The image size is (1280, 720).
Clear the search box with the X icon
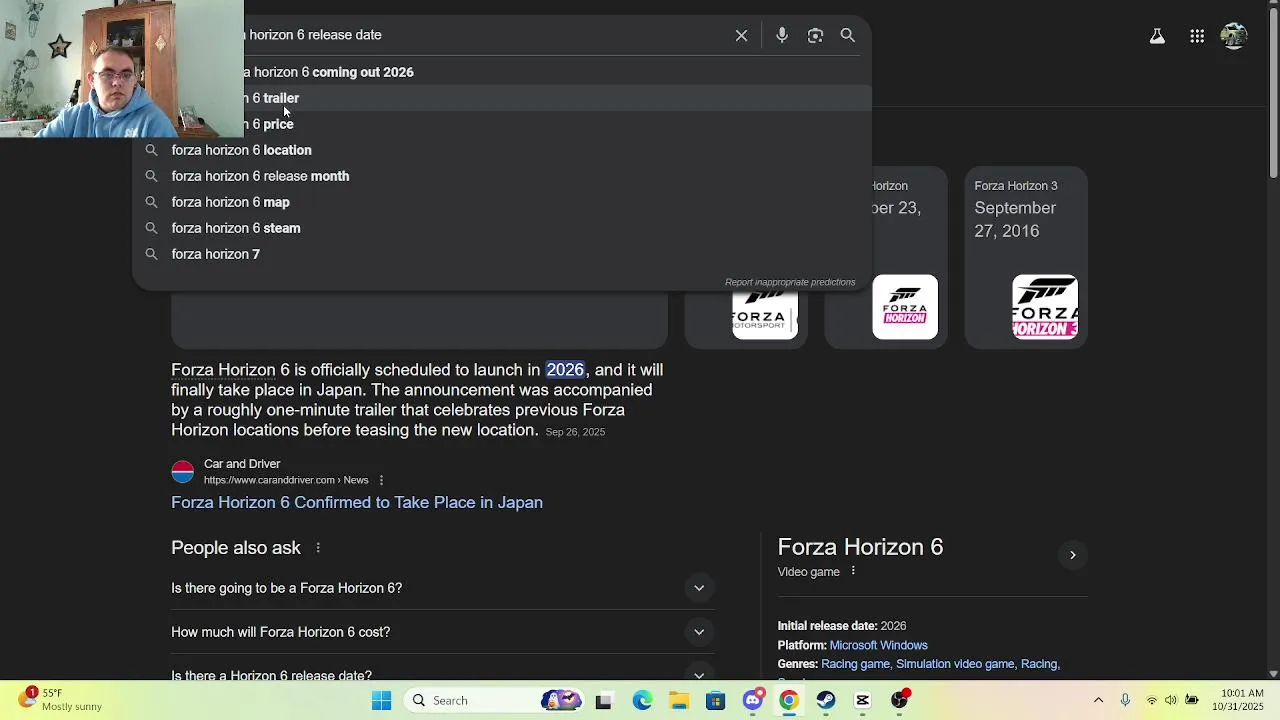pos(741,35)
